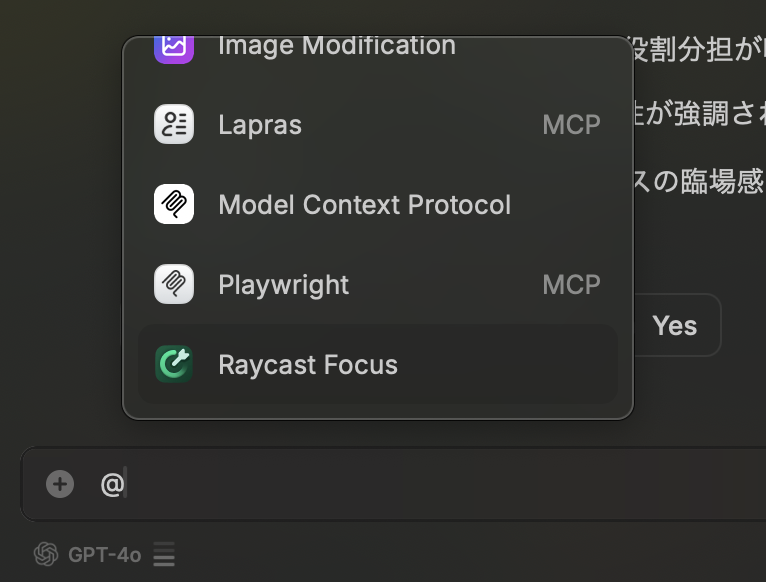This screenshot has height=582, width=766.
Task: Click the OpenAI logo beside GPT-4o
Action: coord(46,554)
